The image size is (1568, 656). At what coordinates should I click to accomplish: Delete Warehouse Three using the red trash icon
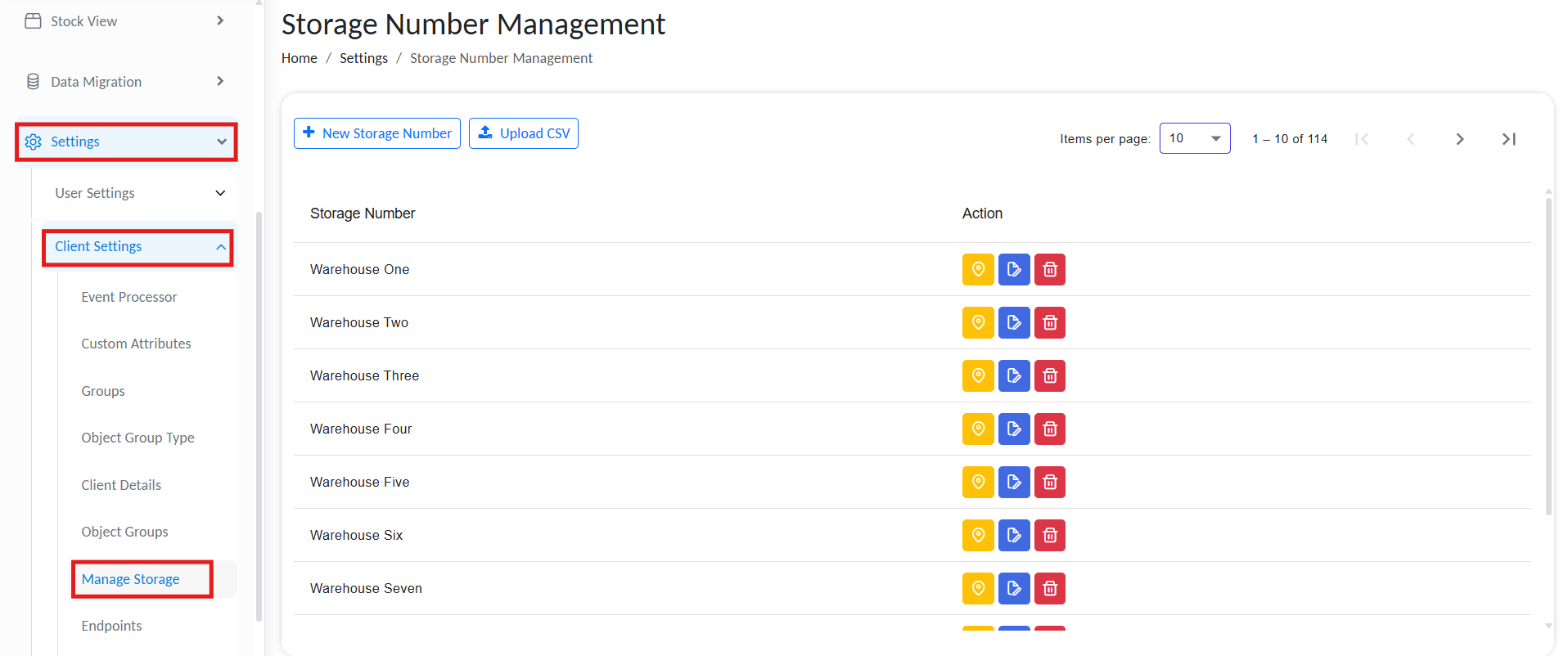click(1049, 375)
